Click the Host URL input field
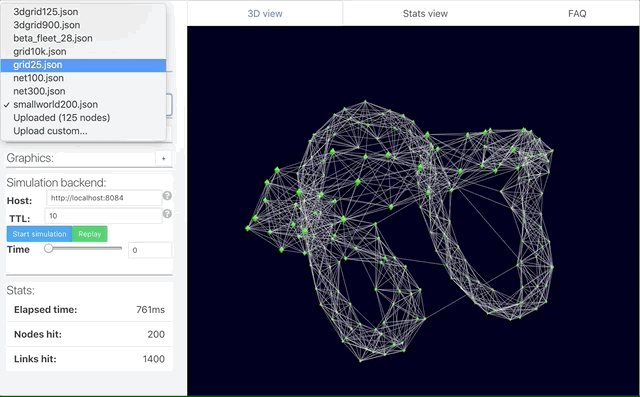The width and height of the screenshot is (640, 397). point(104,198)
